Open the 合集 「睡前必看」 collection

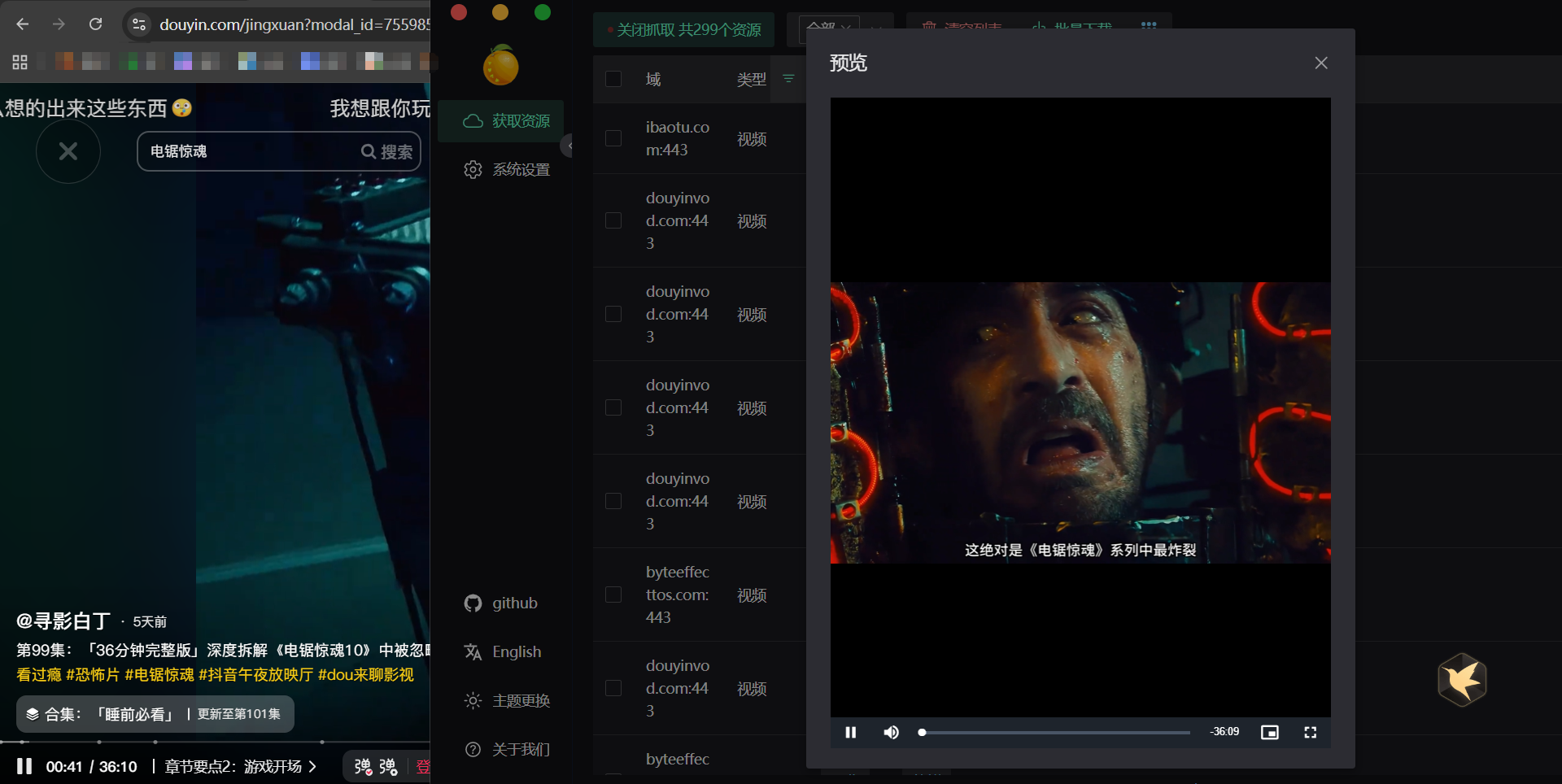(x=155, y=714)
